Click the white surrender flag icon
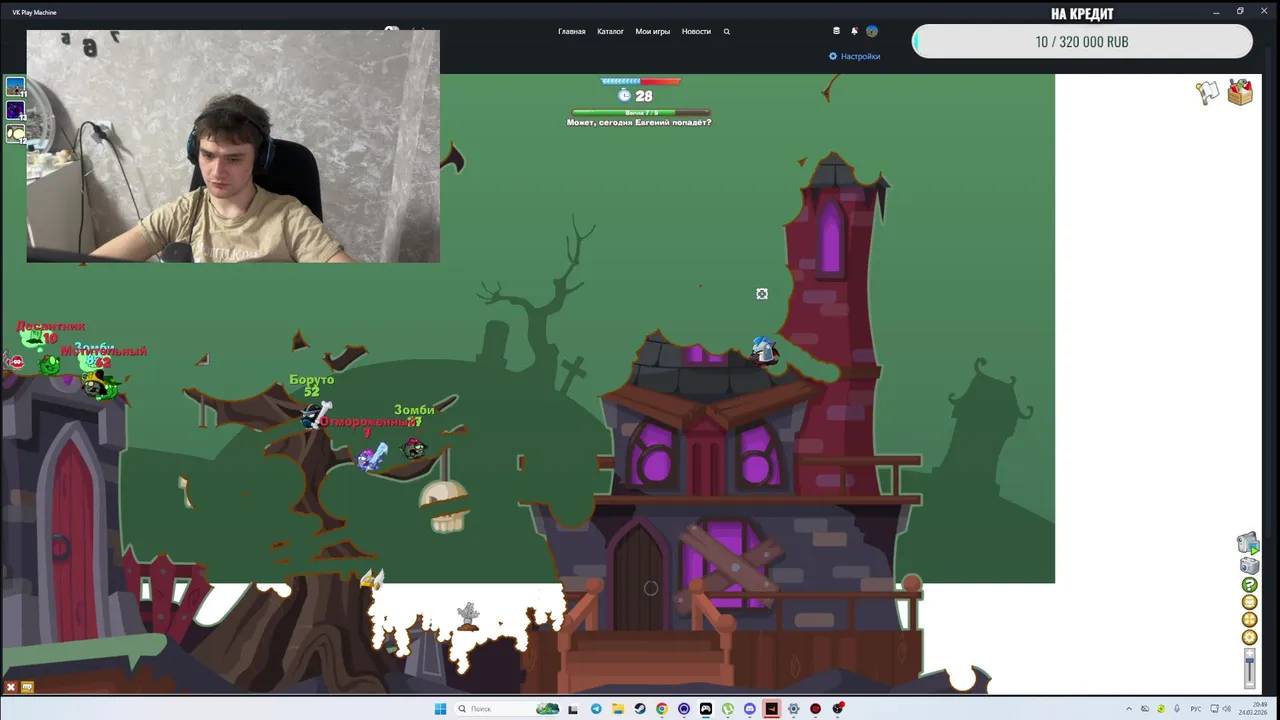The height and width of the screenshot is (720, 1280). [x=1209, y=93]
